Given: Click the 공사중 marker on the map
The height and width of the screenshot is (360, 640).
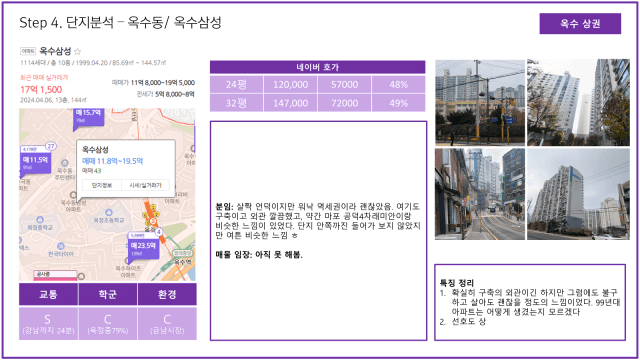Looking at the screenshot, I should pos(55,276).
